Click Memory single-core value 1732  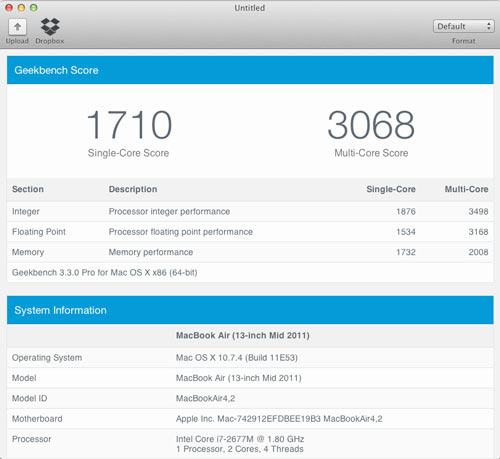(406, 252)
